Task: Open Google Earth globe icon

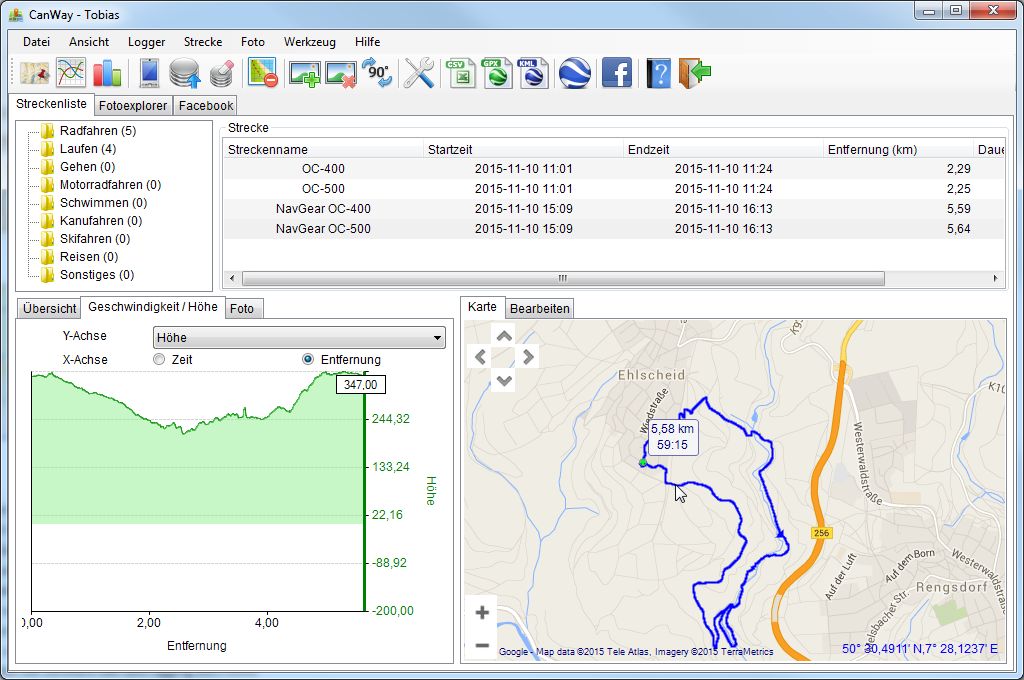Action: pyautogui.click(x=574, y=73)
